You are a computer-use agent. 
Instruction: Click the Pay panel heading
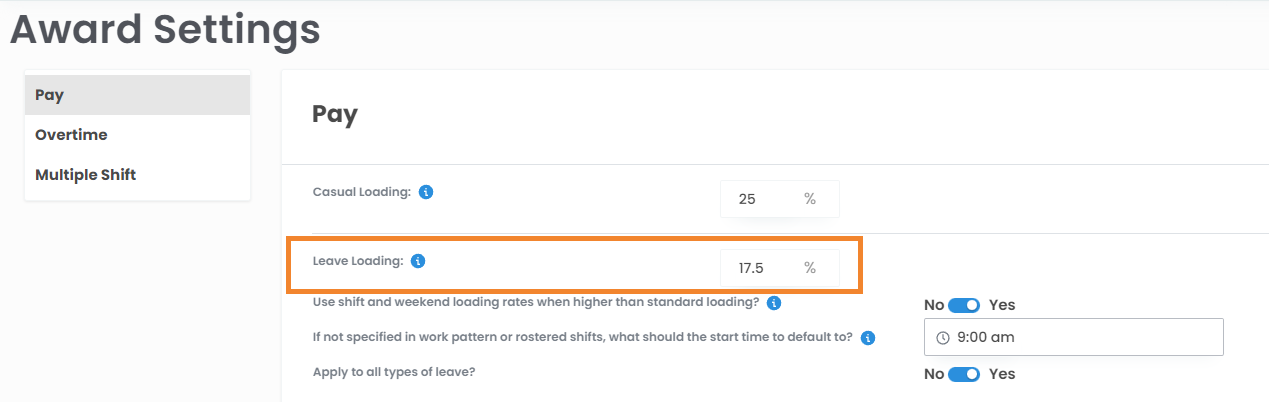pyautogui.click(x=335, y=114)
